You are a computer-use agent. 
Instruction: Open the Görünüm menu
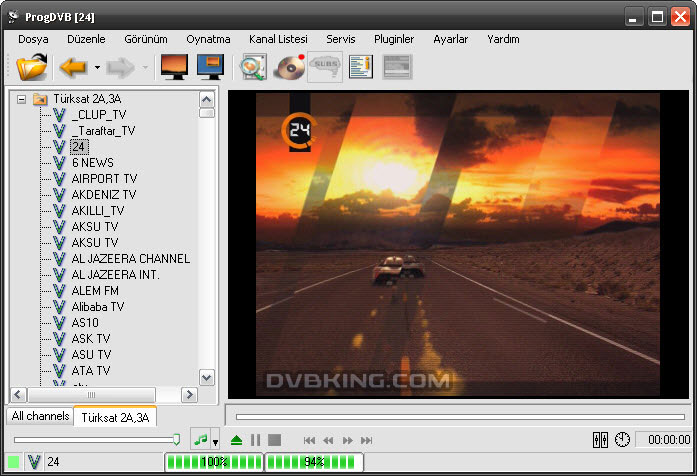pos(146,40)
